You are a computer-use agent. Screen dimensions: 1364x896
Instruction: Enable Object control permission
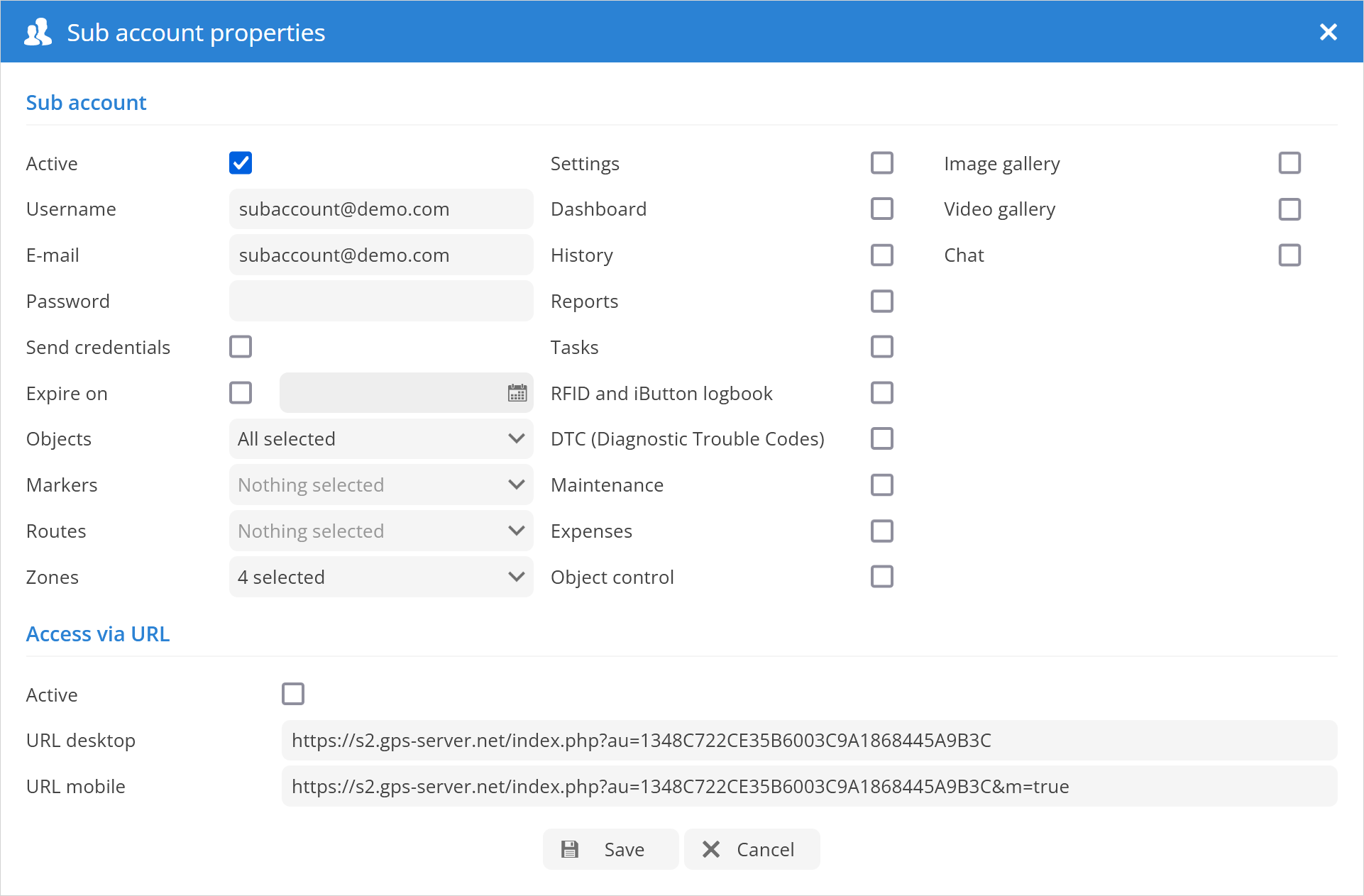881,577
